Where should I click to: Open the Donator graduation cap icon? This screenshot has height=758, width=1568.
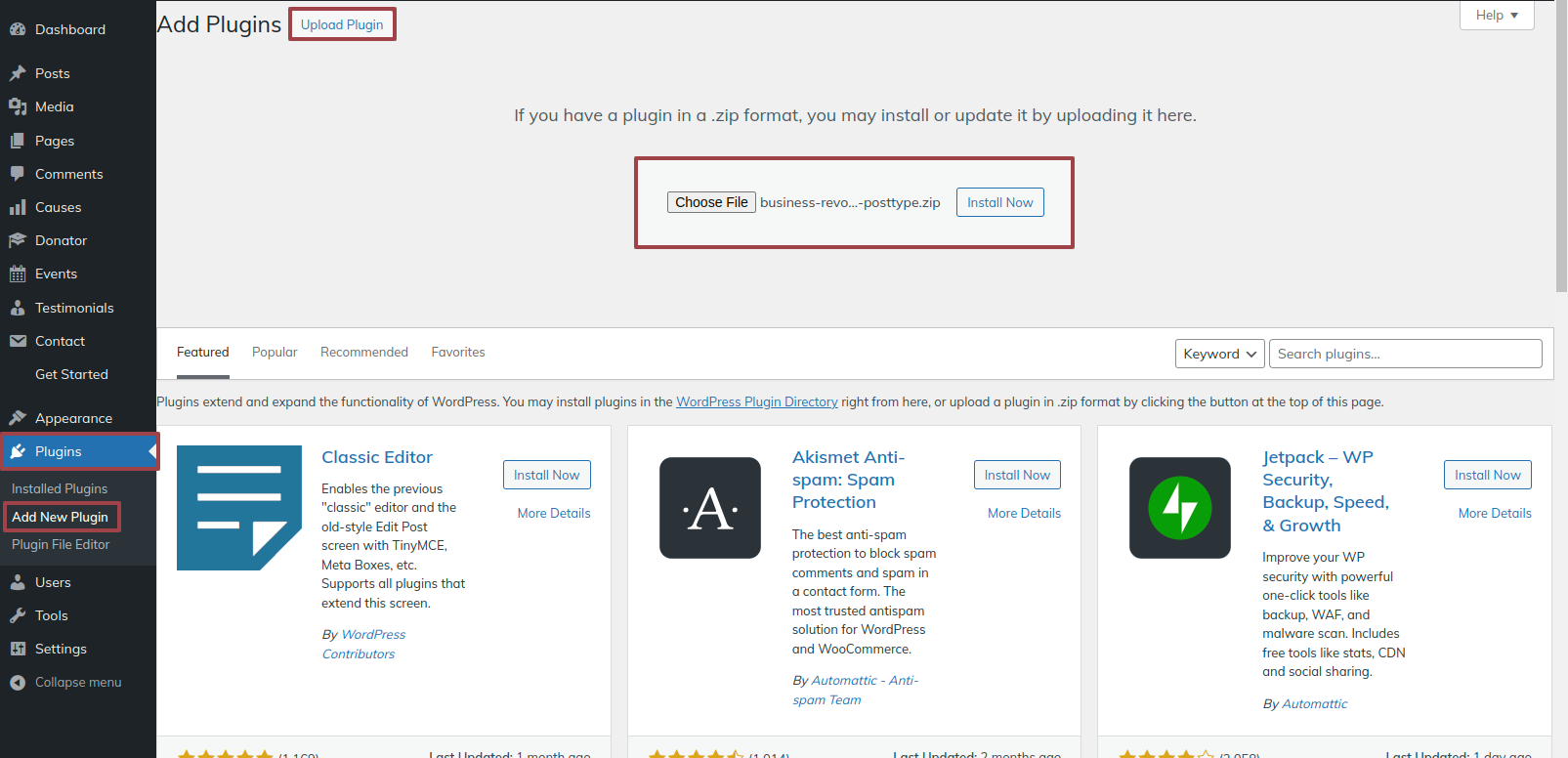click(x=18, y=240)
